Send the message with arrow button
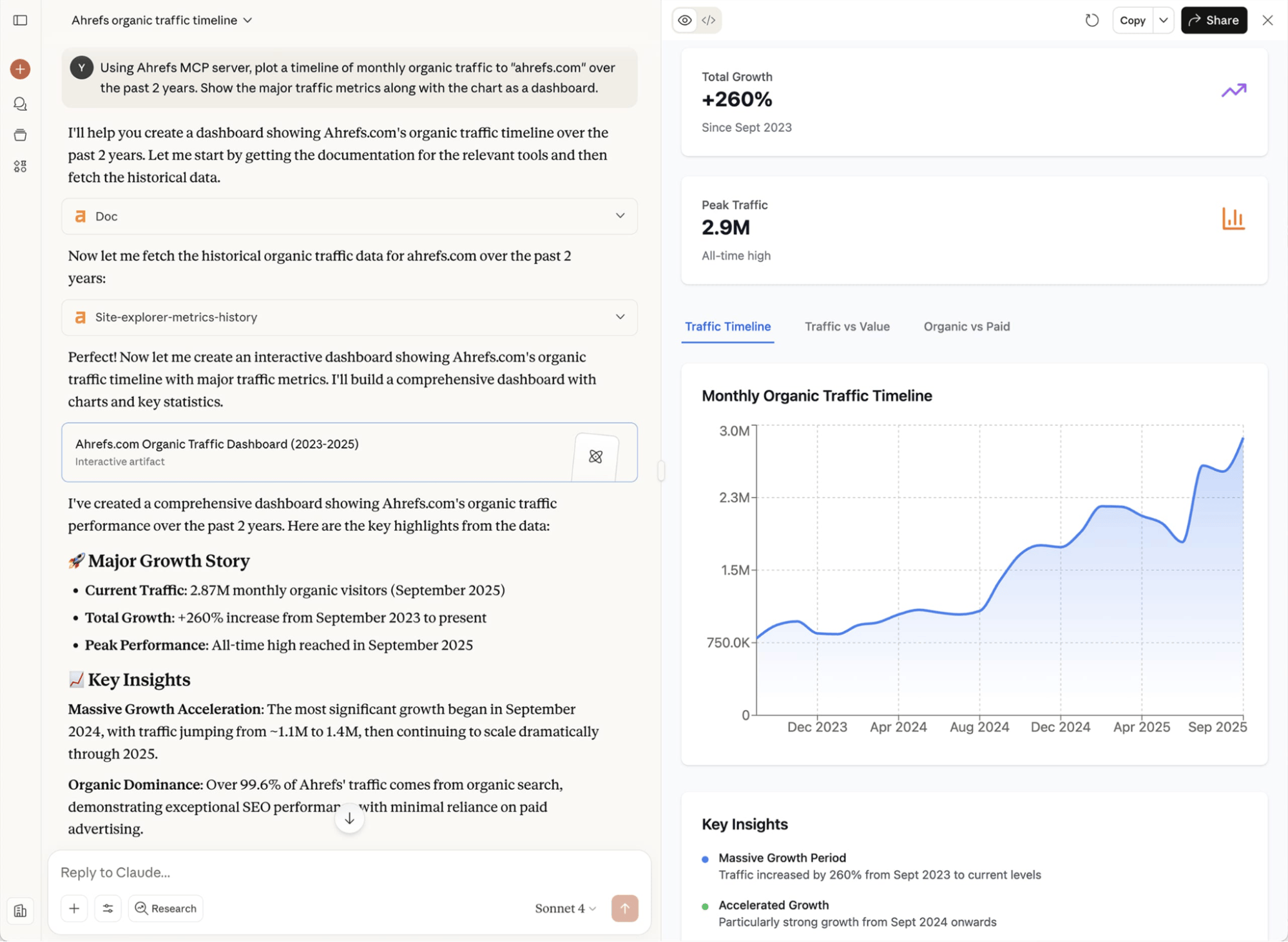 click(624, 908)
